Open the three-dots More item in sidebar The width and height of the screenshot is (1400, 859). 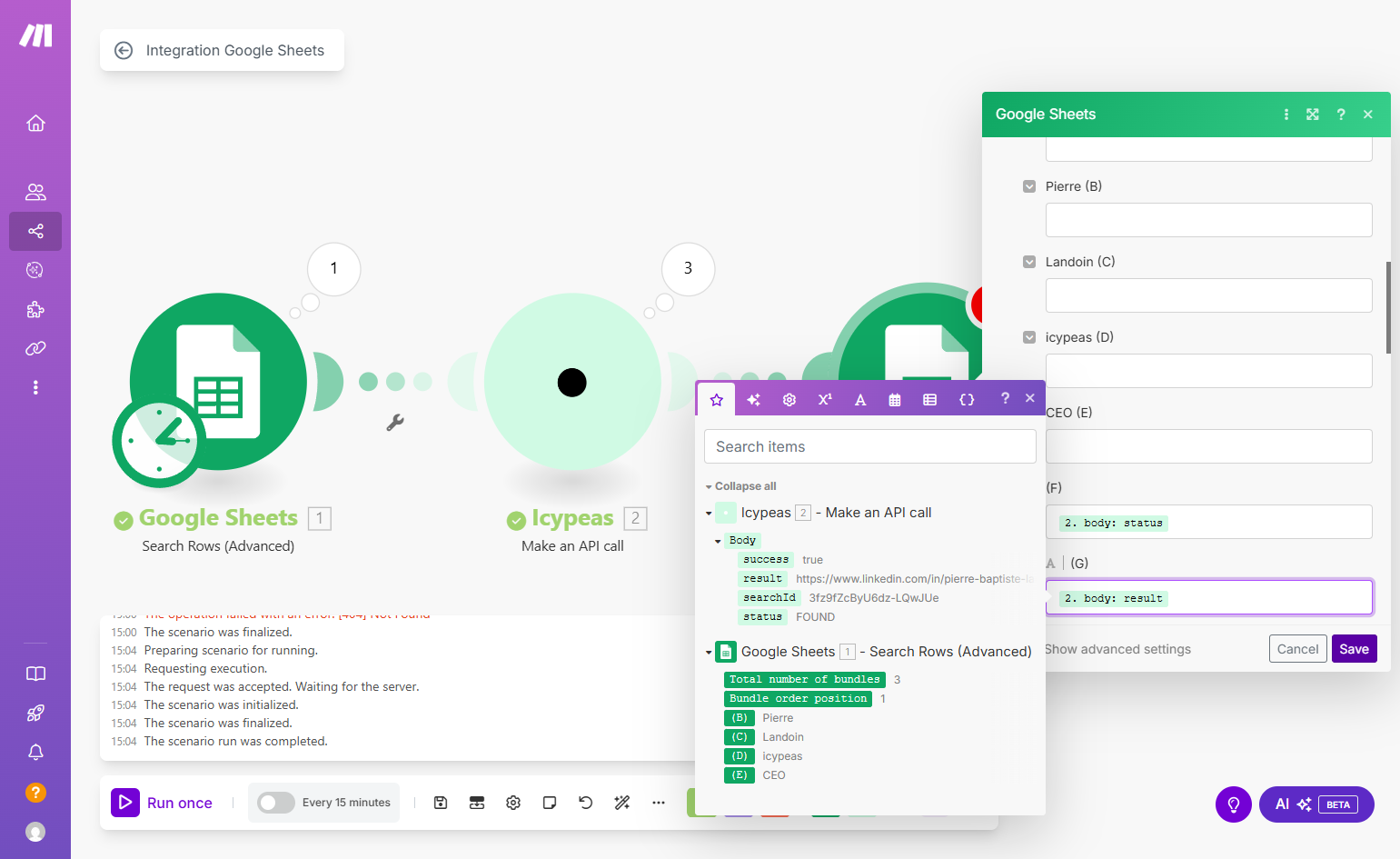35,387
